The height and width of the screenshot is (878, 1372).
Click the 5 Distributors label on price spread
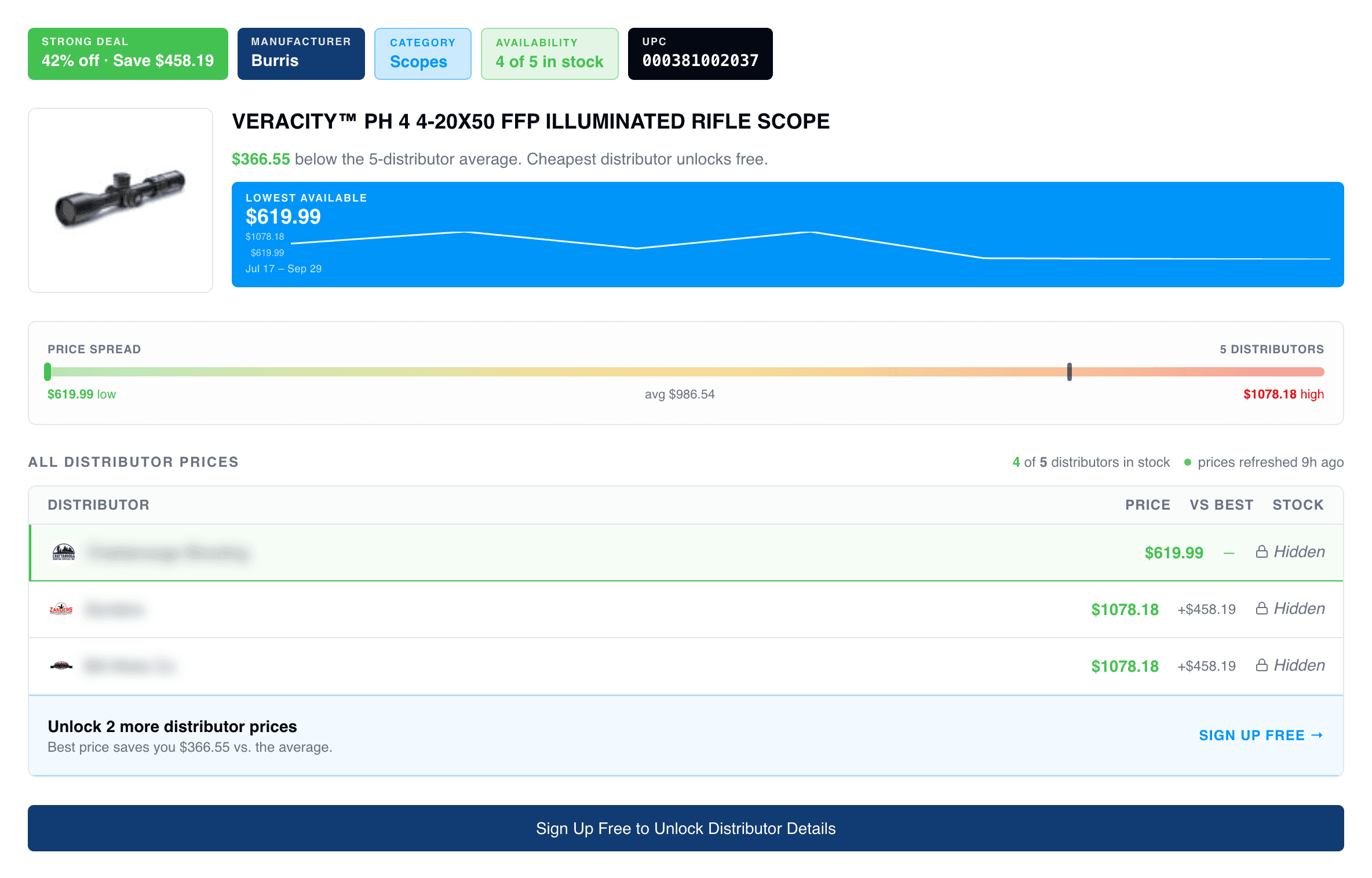1272,349
